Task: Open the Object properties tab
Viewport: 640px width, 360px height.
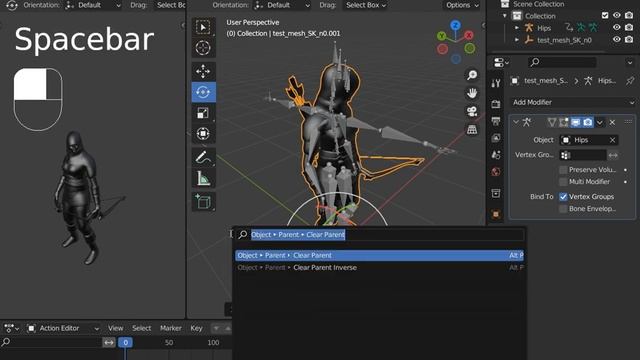Action: 496,214
